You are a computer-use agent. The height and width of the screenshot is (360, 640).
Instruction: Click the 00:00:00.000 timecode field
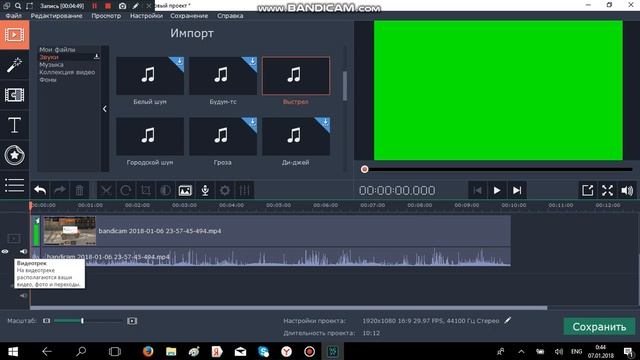(x=397, y=191)
